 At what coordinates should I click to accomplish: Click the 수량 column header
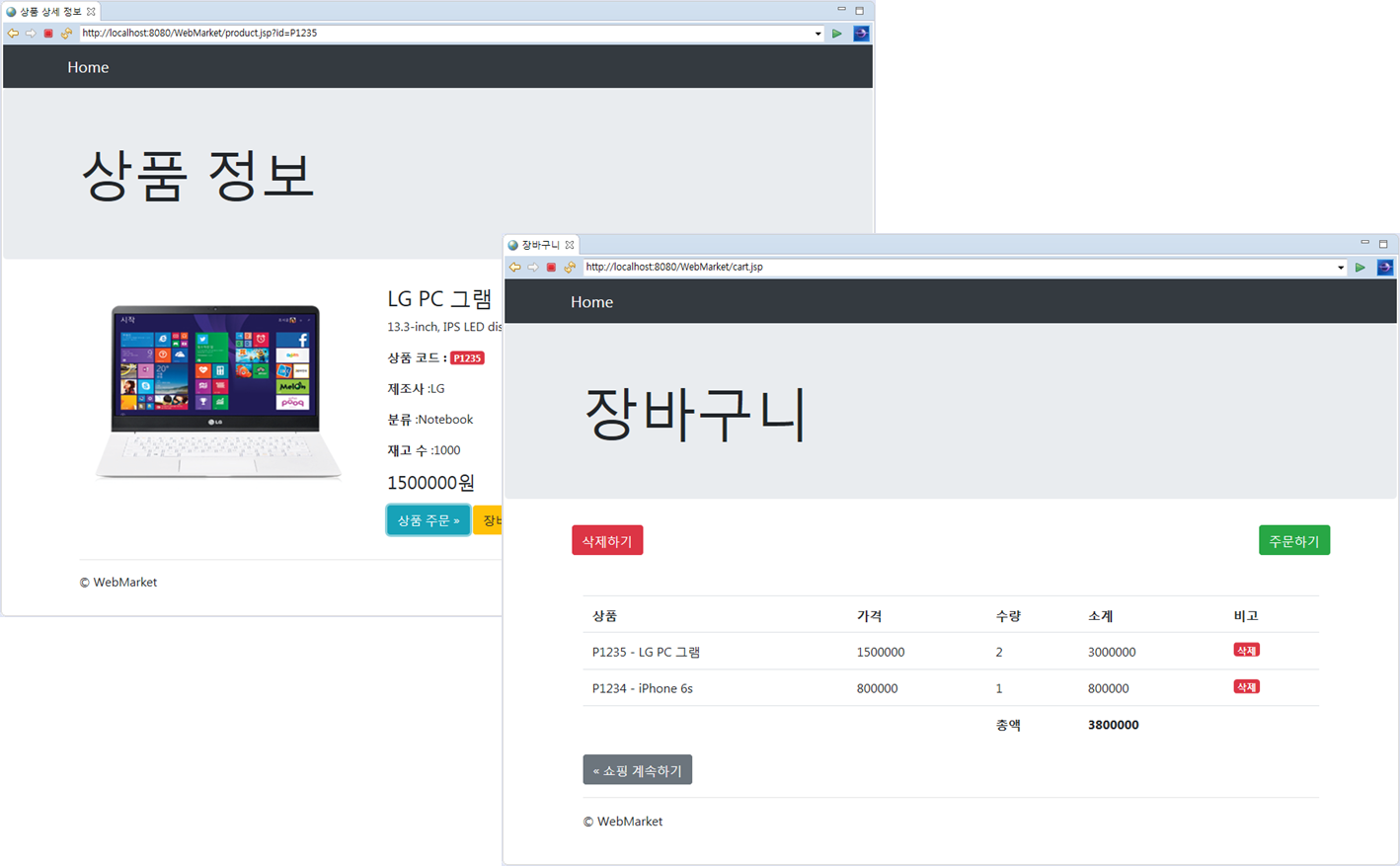pos(1008,616)
